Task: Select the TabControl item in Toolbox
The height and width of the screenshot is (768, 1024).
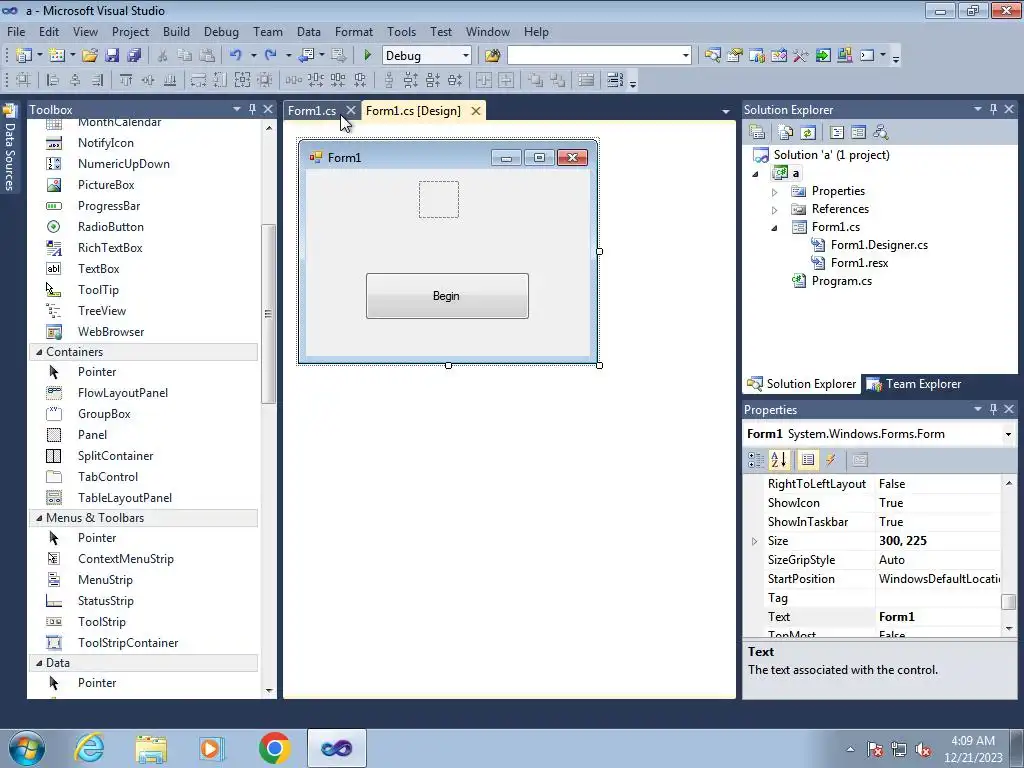Action: click(108, 477)
